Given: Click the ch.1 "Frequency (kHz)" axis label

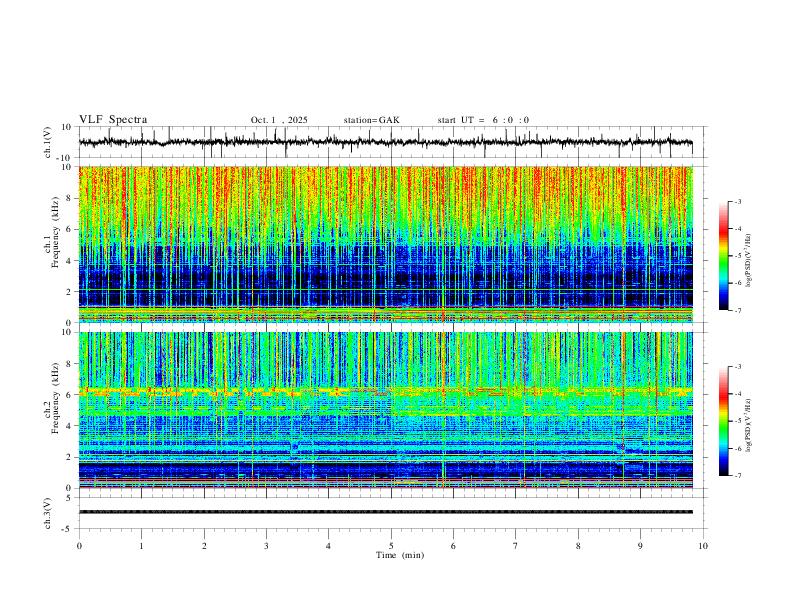Looking at the screenshot, I should pos(56,233).
